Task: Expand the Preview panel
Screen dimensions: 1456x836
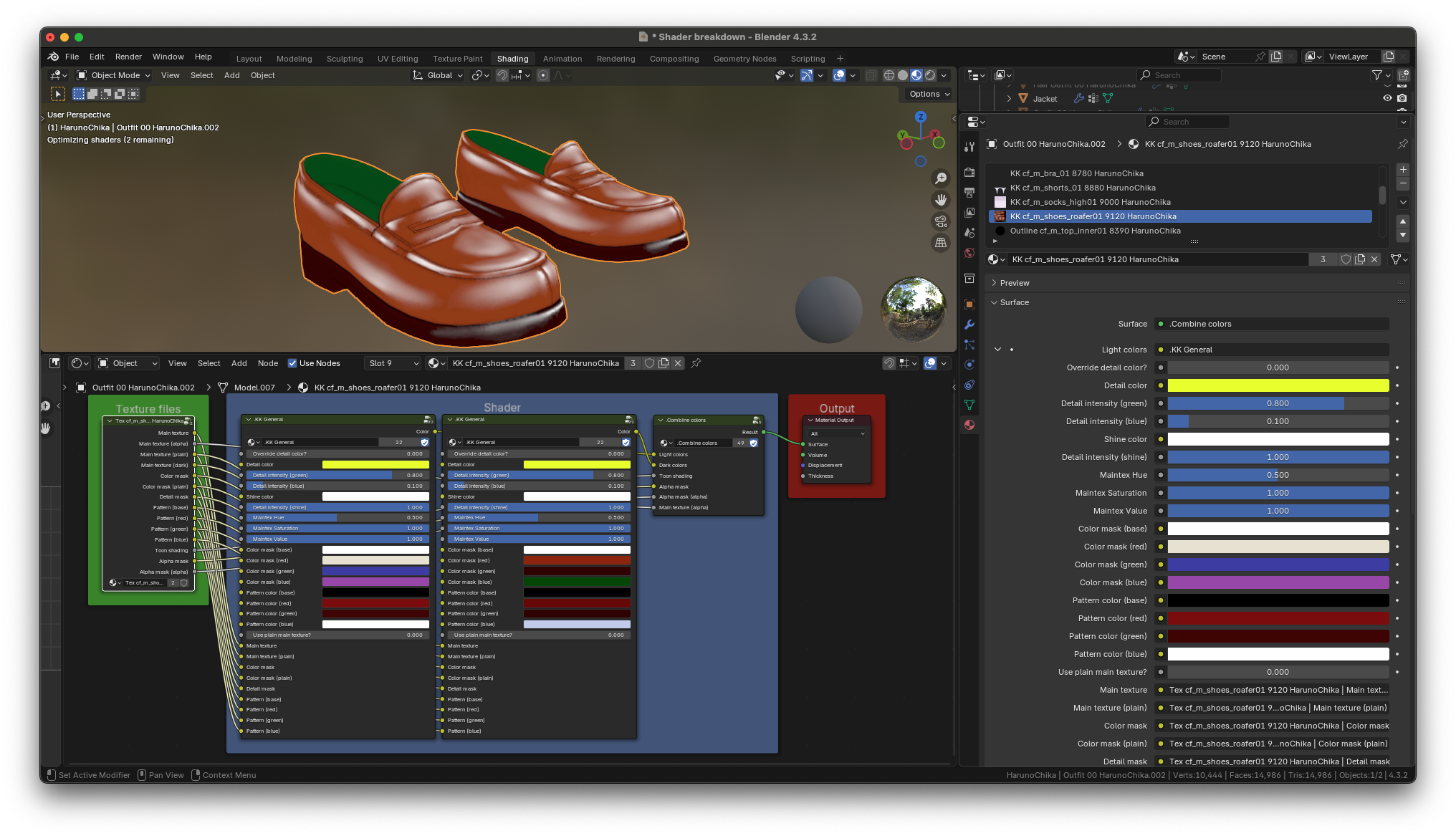Action: [x=1015, y=283]
